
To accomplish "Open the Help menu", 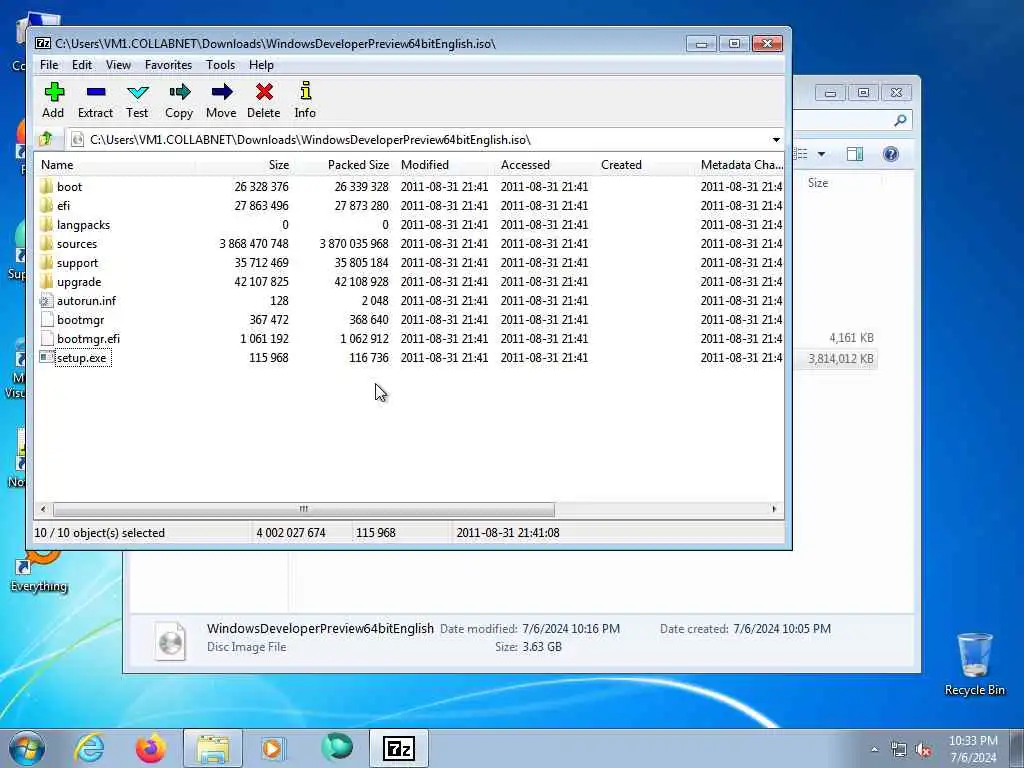I will click(261, 65).
